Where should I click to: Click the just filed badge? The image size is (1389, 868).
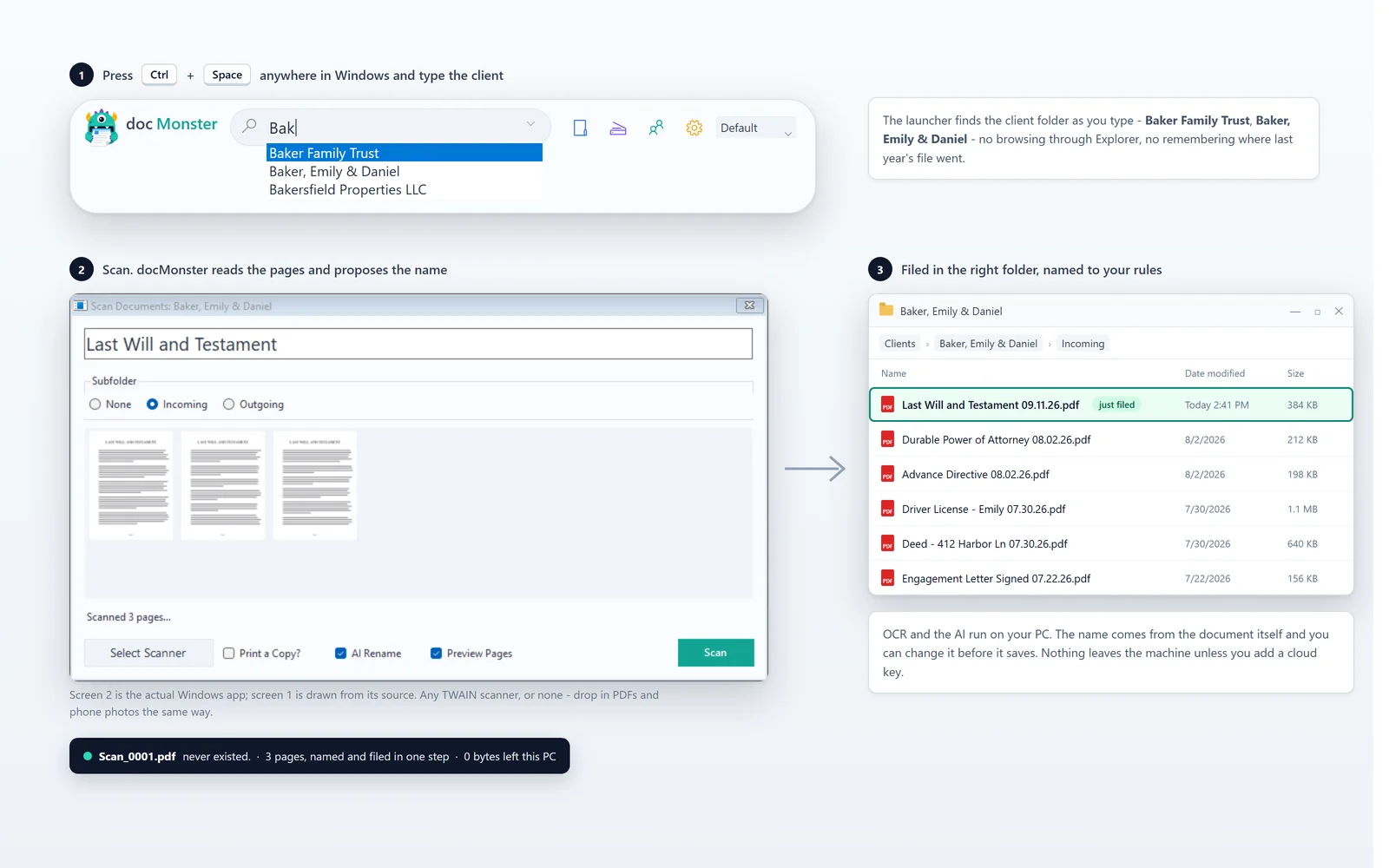point(1116,404)
